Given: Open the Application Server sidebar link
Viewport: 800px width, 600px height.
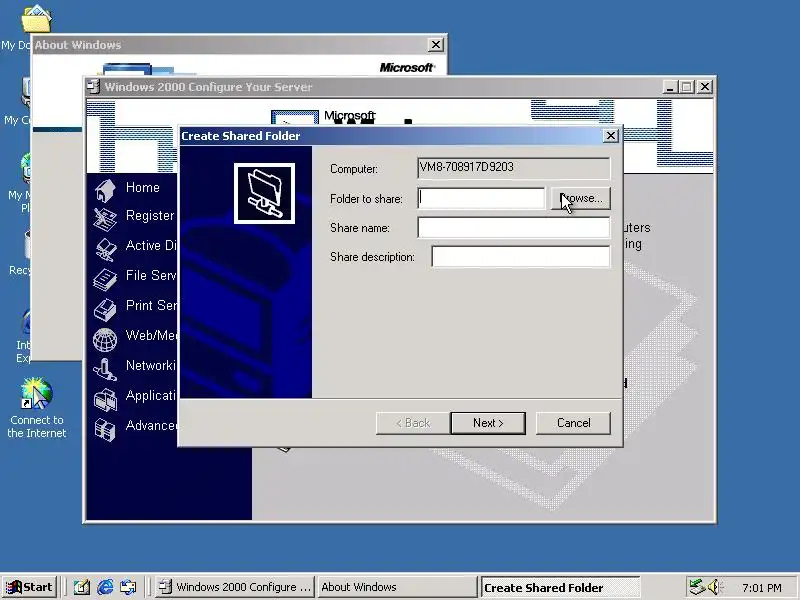Looking at the screenshot, I should tap(151, 395).
